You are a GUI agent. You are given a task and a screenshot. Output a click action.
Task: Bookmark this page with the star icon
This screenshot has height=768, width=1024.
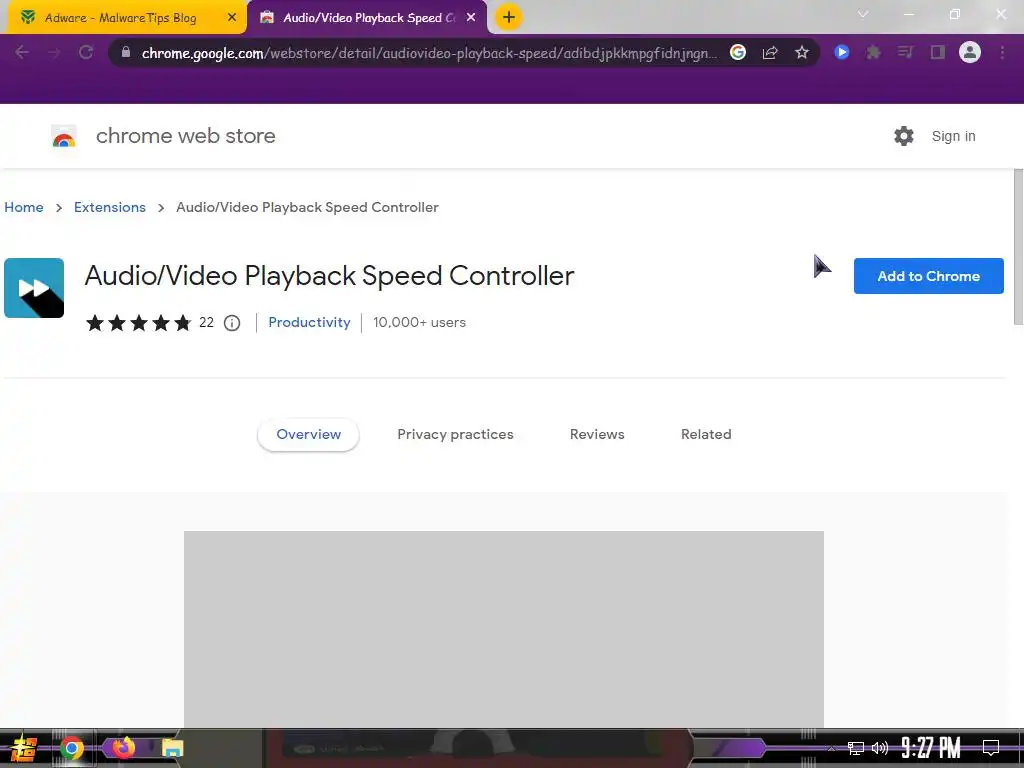tap(802, 52)
